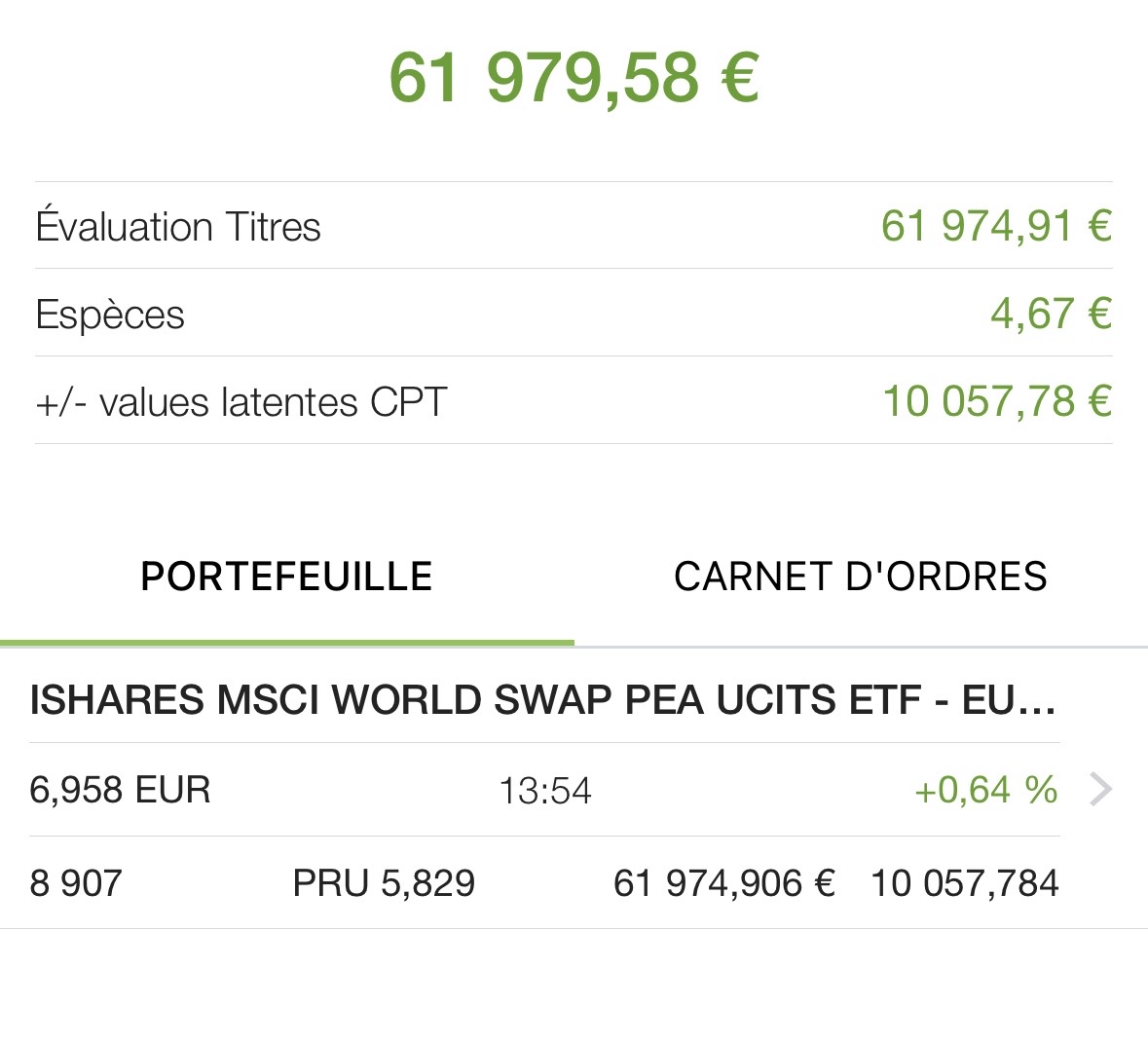1148x1043 pixels.
Task: Open ISHARES MSCI WORLD SWAP PEA ETF title
Action: (542, 699)
